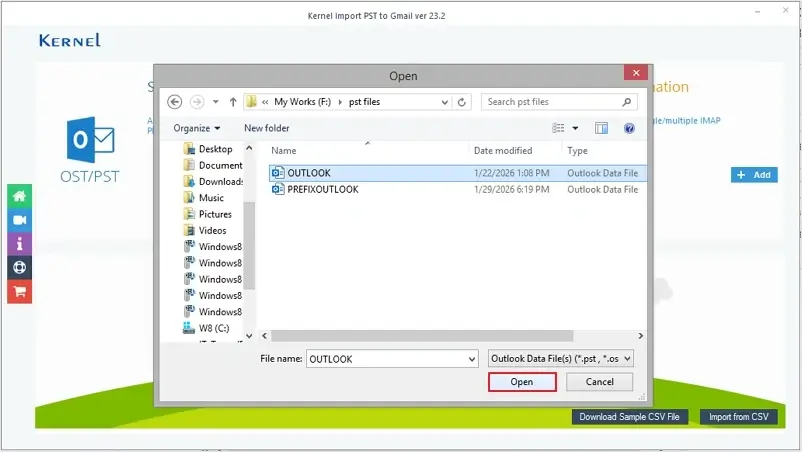Open the dark support lifebuoy sidebar icon
This screenshot has width=802, height=452.
pyautogui.click(x=19, y=267)
